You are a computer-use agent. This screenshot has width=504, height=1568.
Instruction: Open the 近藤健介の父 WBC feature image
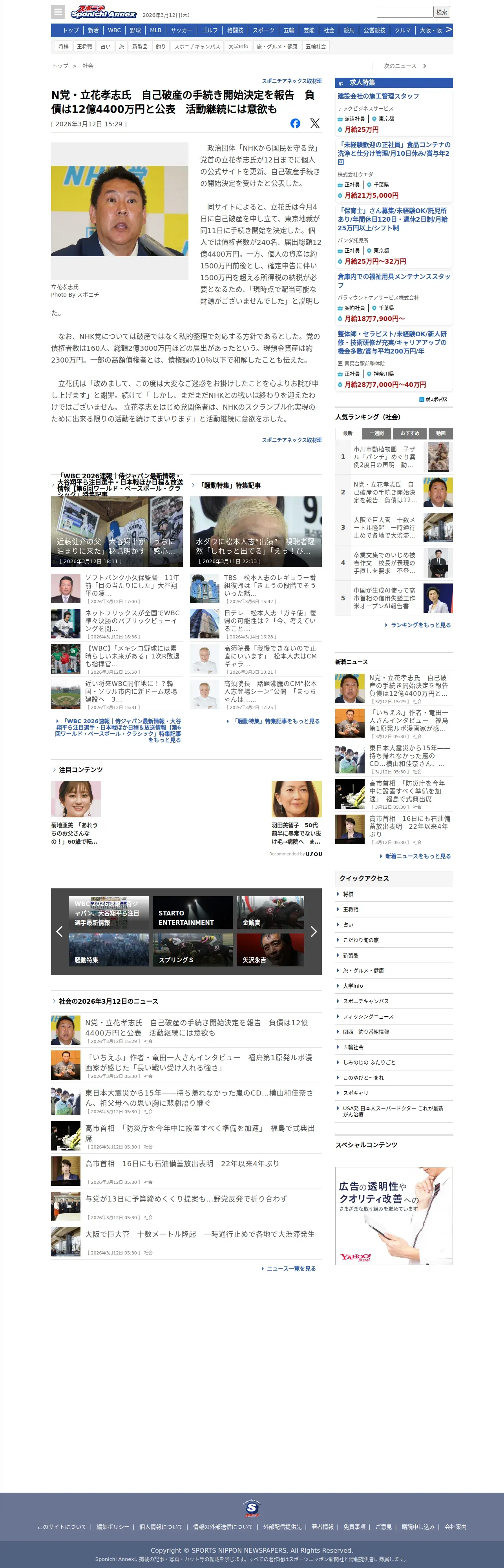coord(117,531)
